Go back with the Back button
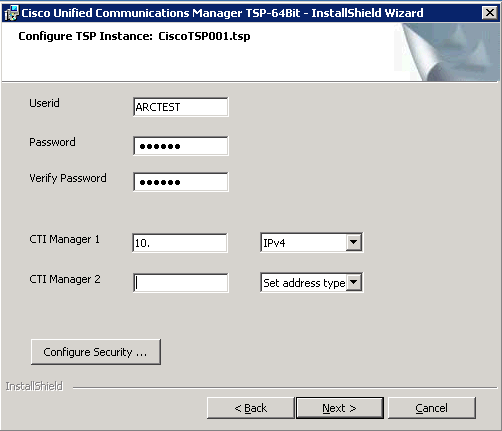 251,408
